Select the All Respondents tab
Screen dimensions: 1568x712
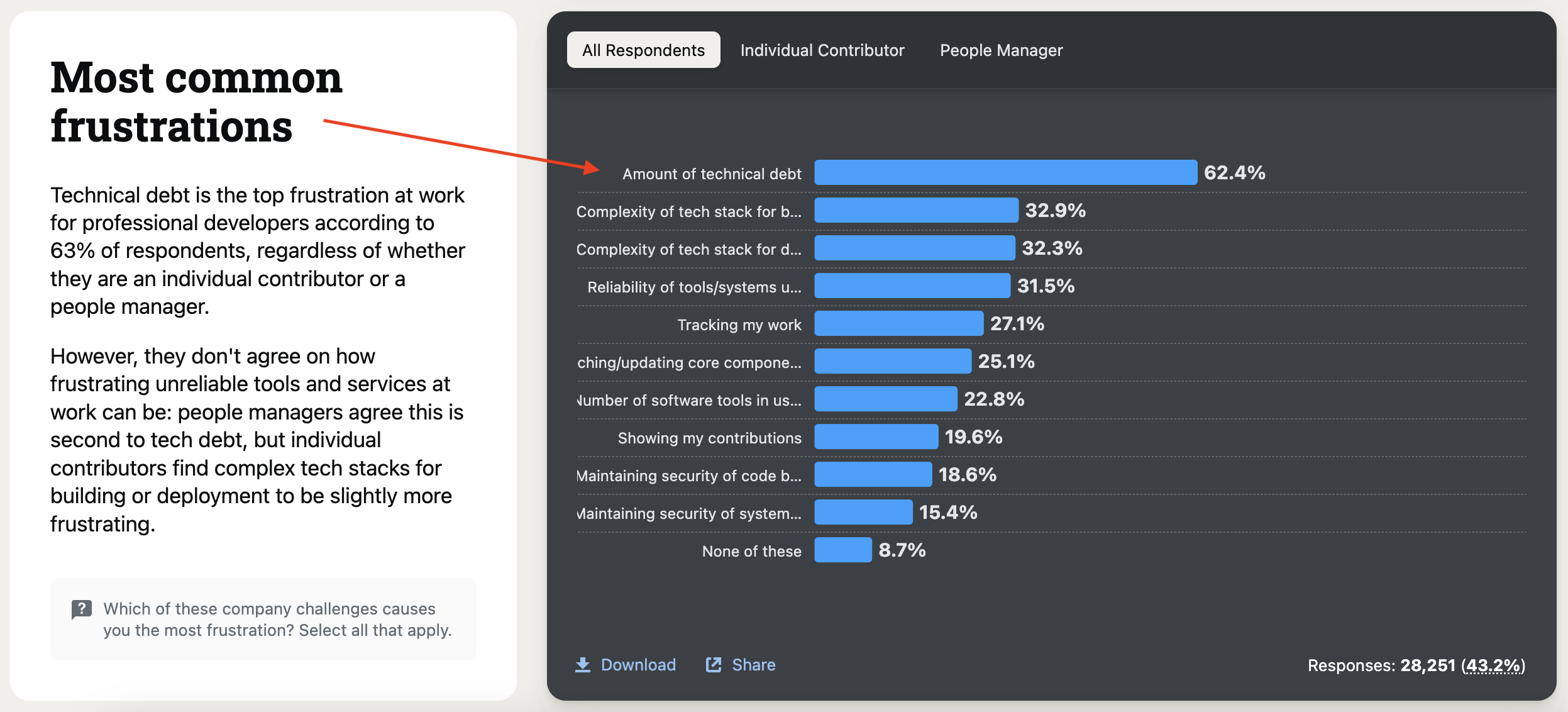643,50
